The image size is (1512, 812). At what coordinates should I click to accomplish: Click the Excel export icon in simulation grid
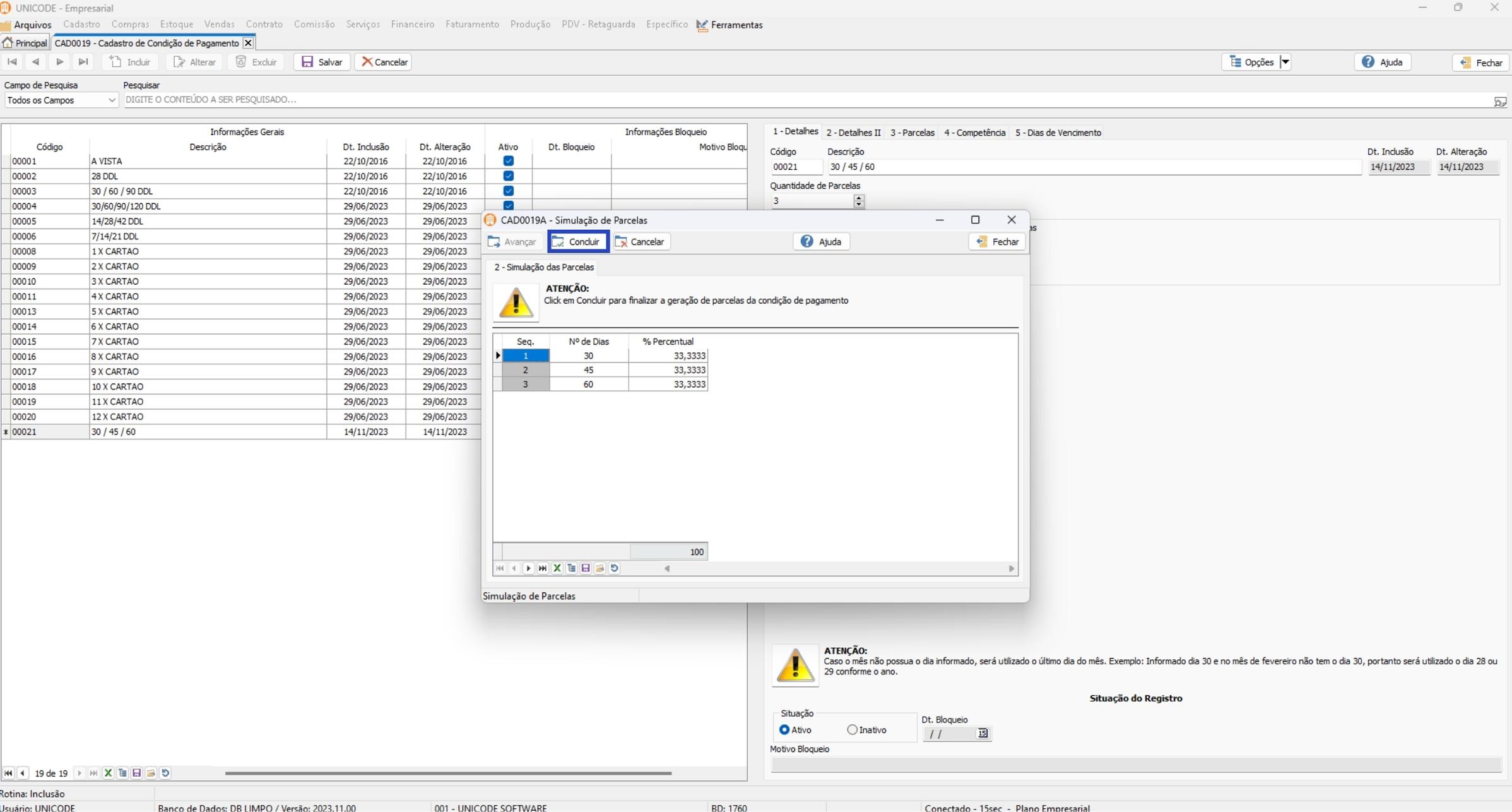pos(557,568)
